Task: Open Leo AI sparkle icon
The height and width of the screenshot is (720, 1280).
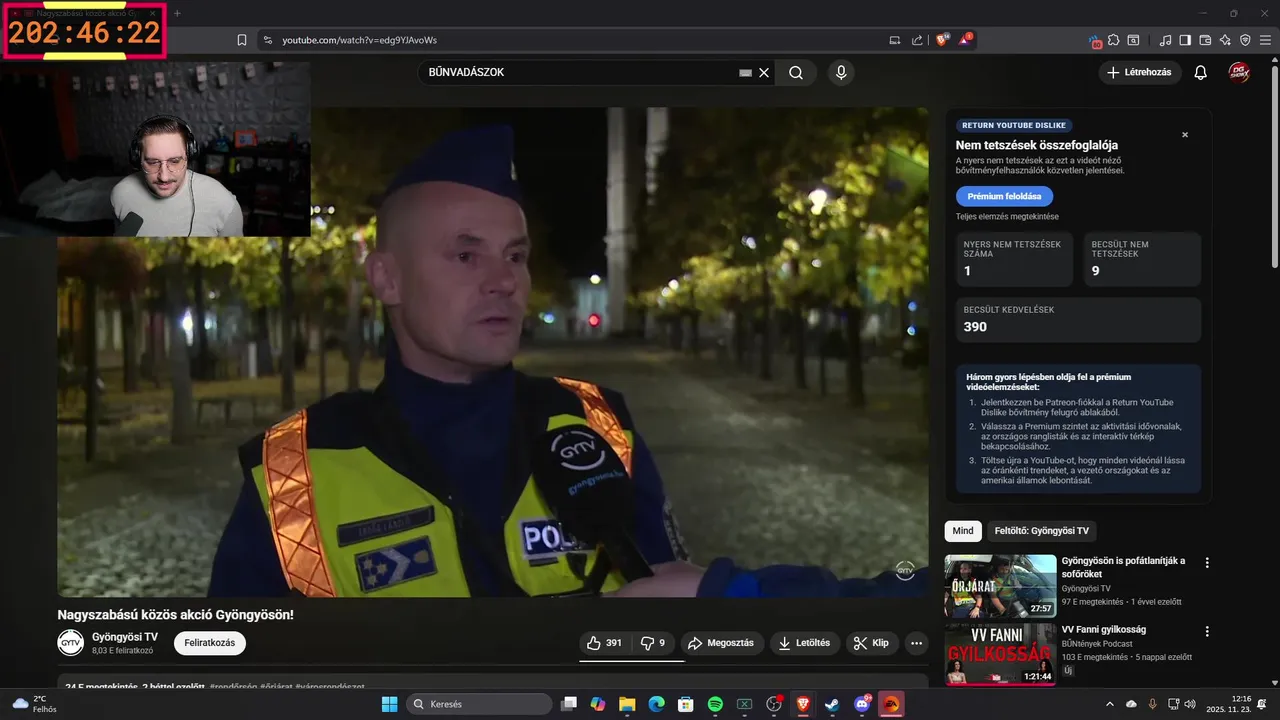Action: pos(1225,40)
